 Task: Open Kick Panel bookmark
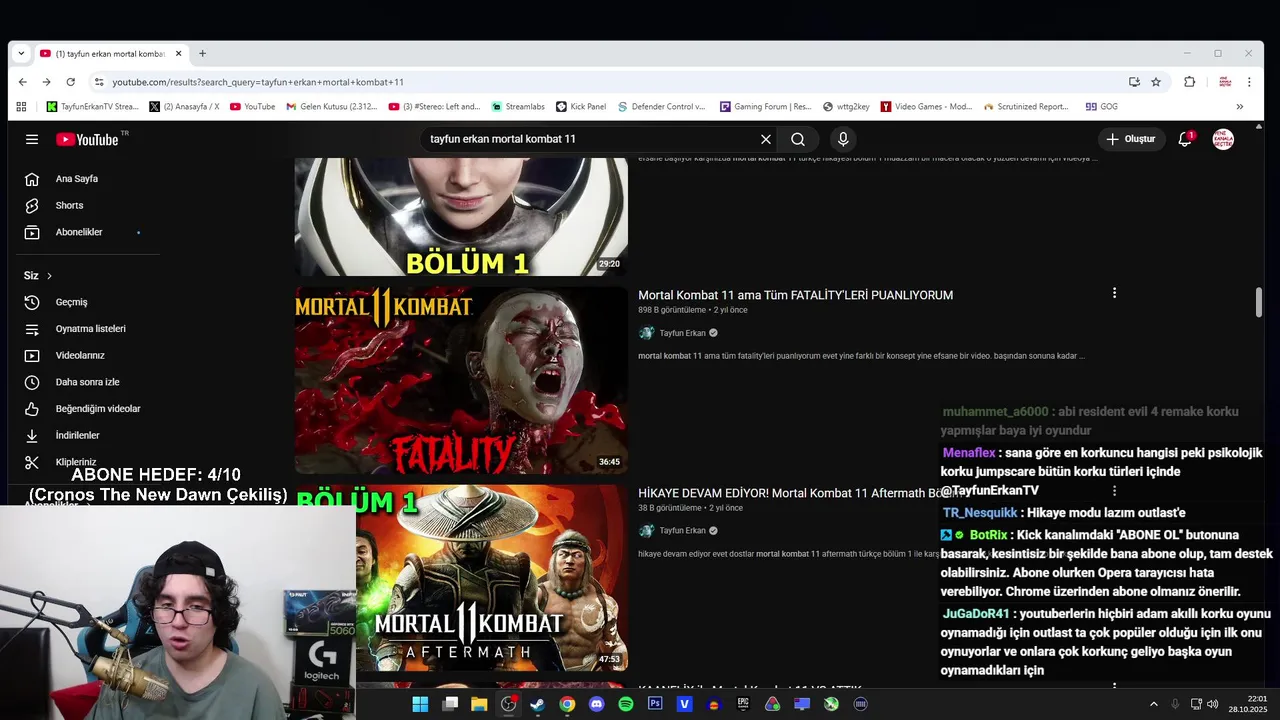pos(581,106)
